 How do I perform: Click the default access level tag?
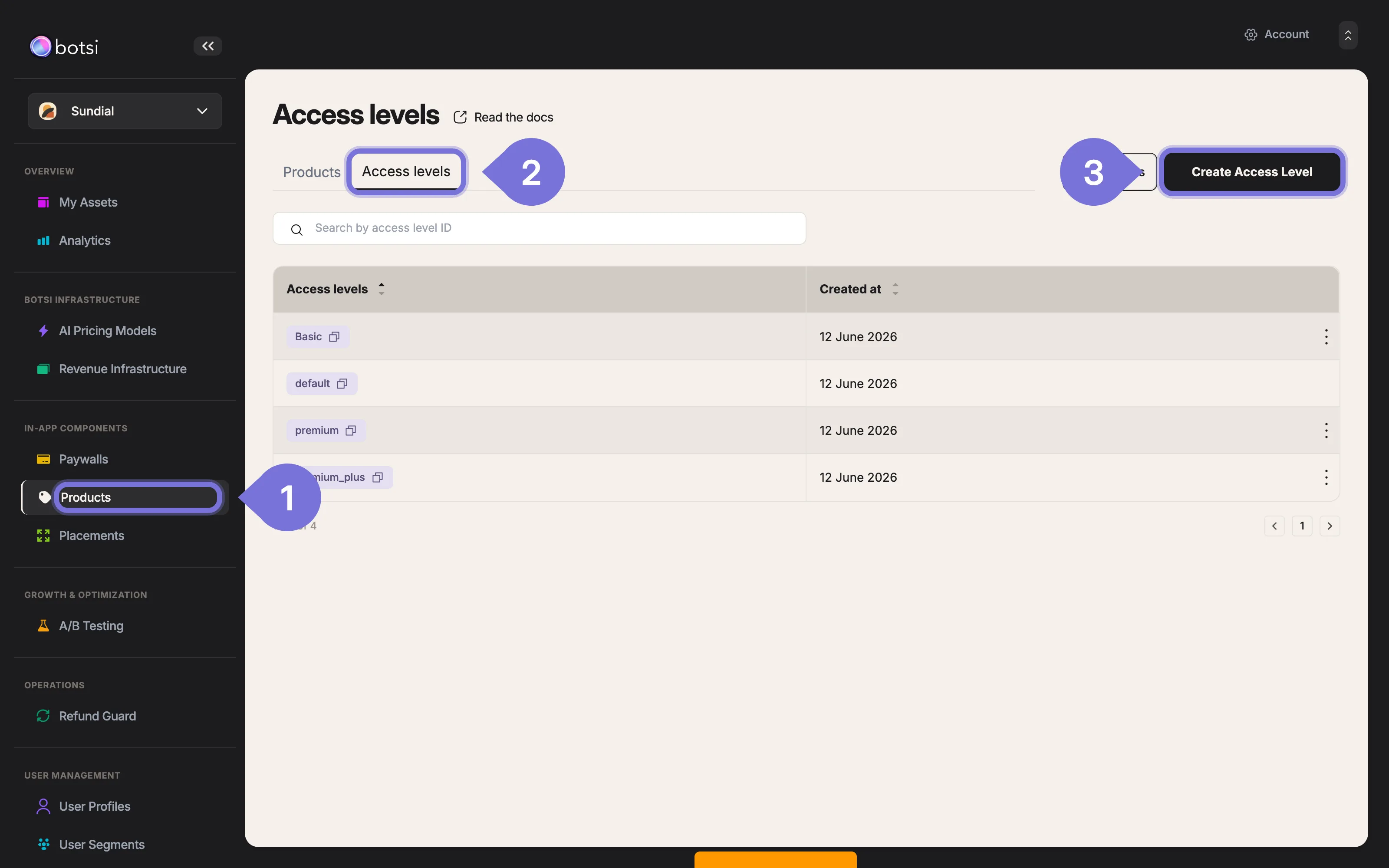(x=321, y=384)
